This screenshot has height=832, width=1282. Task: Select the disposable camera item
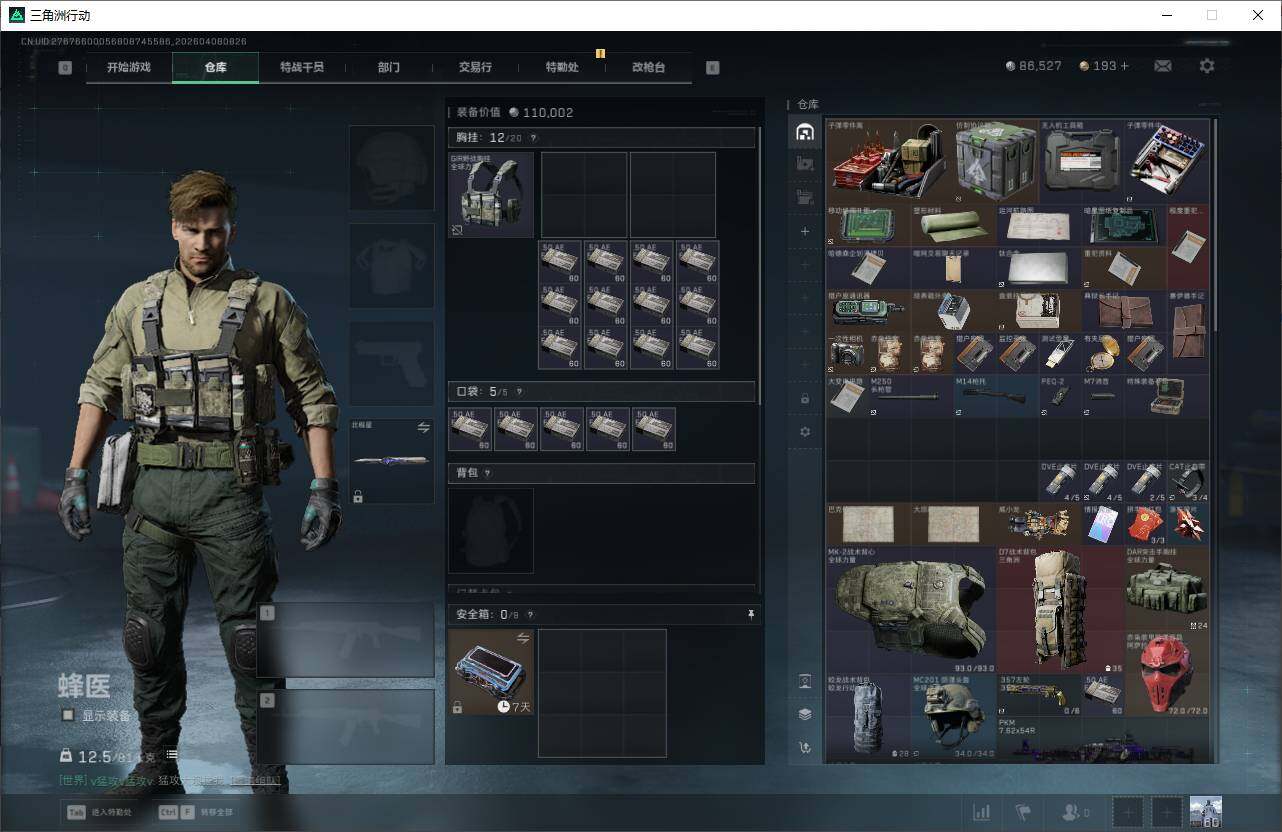pyautogui.click(x=847, y=354)
